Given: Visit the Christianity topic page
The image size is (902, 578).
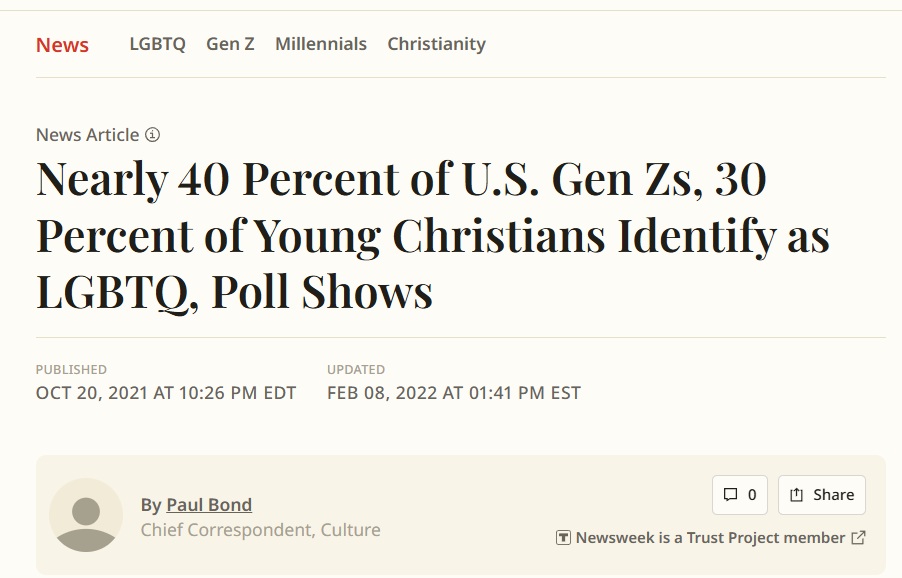Looking at the screenshot, I should point(437,44).
